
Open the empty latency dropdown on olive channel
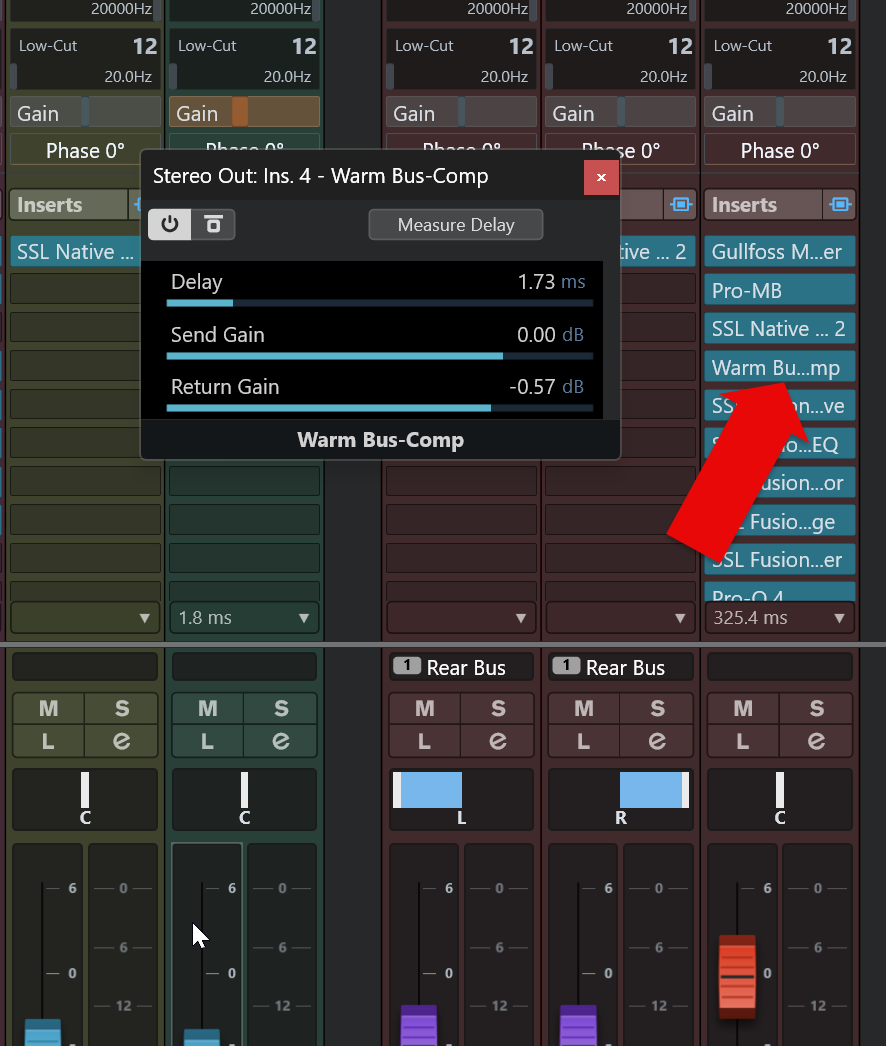85,618
